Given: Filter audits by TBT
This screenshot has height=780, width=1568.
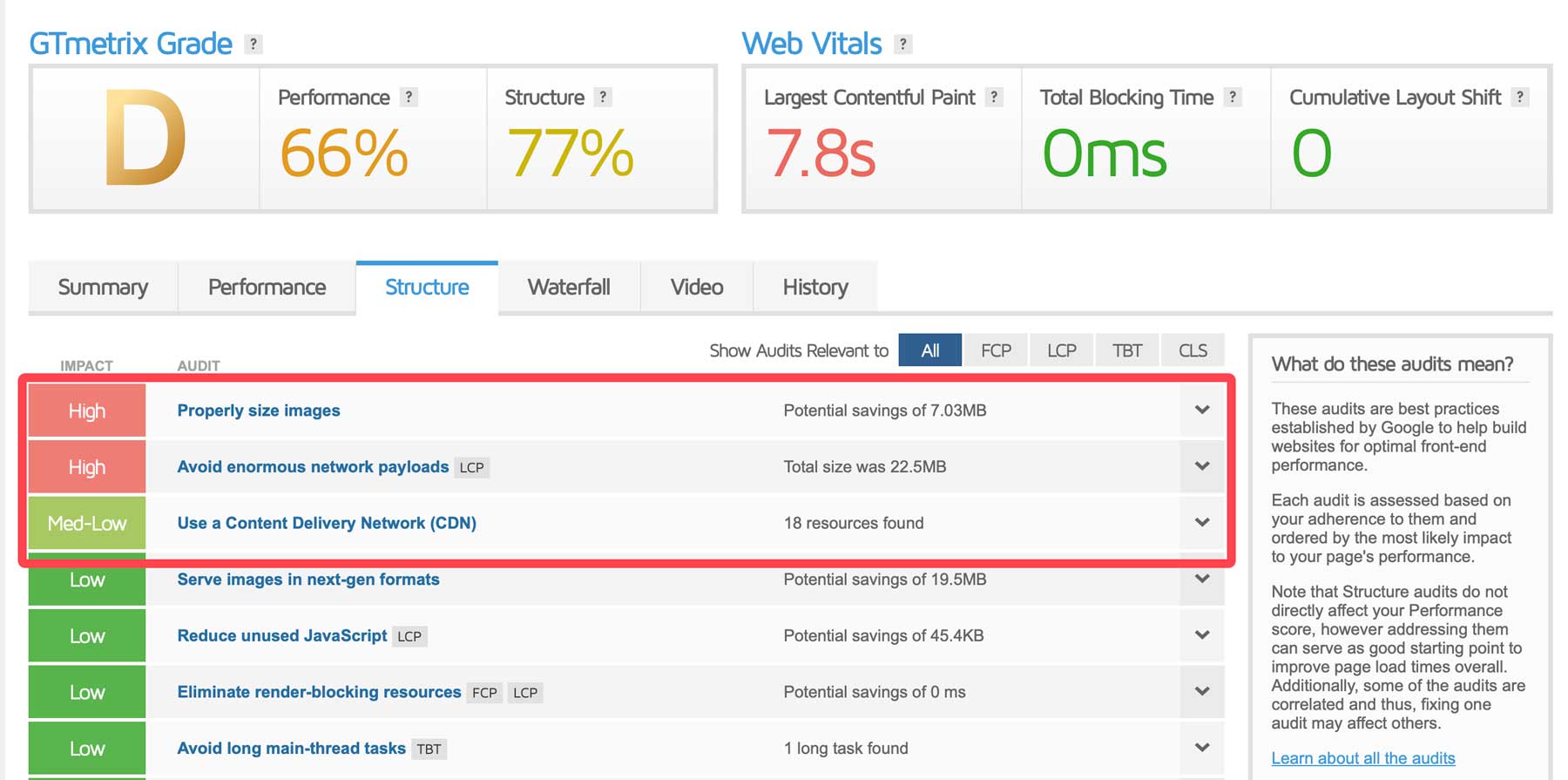Looking at the screenshot, I should pos(1126,350).
